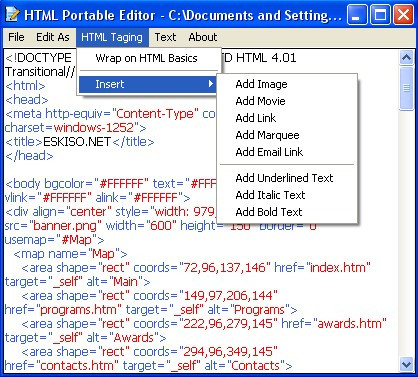Click the vertical scrollbar thumb
This screenshot has width=418, height=377.
pos(406,88)
